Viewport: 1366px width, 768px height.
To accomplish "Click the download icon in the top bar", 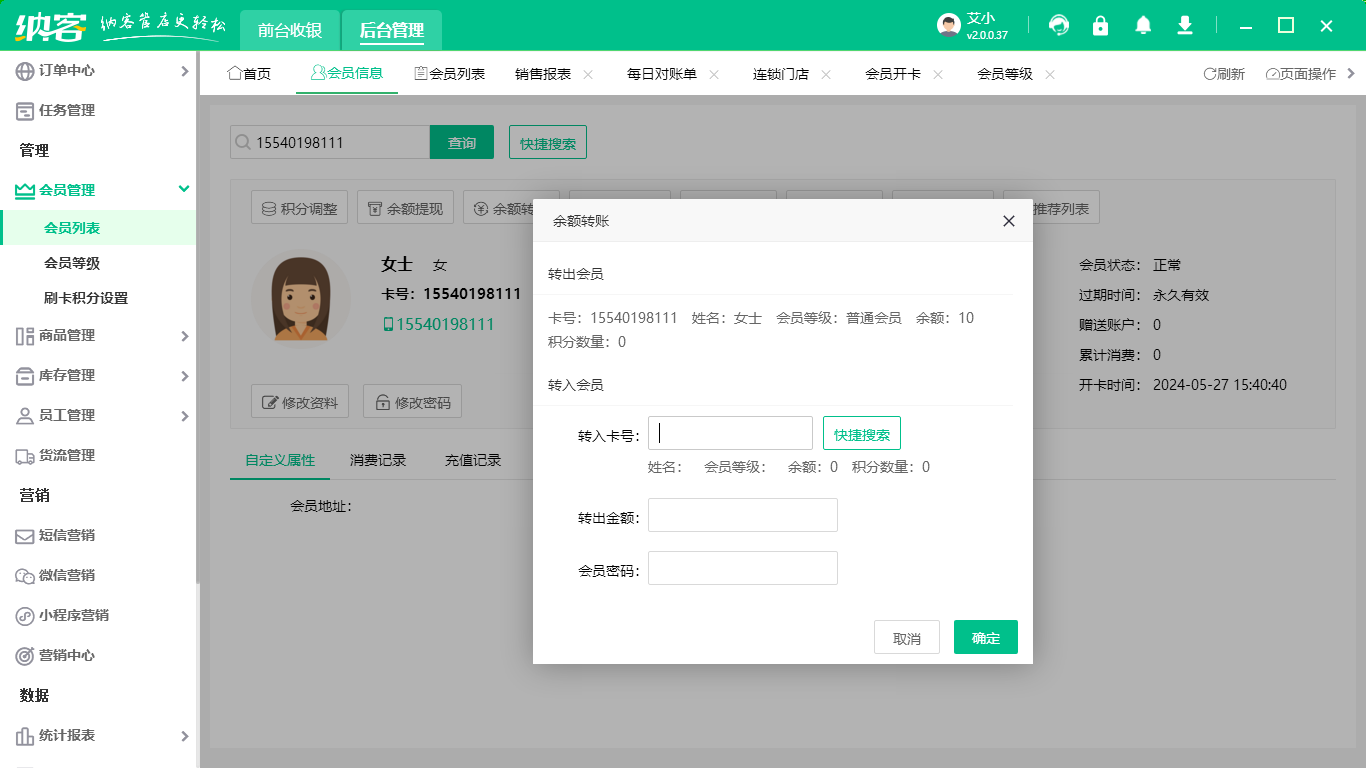I will click(x=1185, y=25).
